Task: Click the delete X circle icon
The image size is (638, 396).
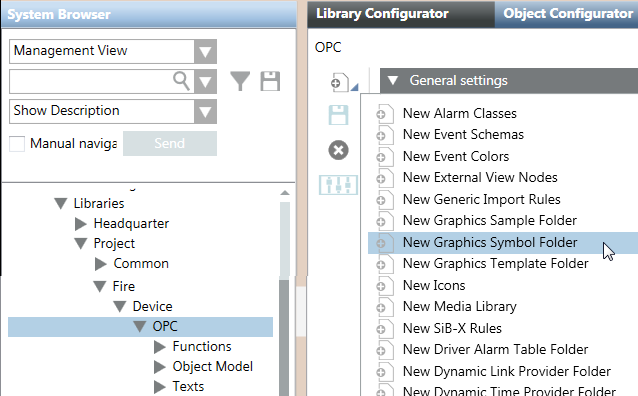Action: pyautogui.click(x=339, y=150)
